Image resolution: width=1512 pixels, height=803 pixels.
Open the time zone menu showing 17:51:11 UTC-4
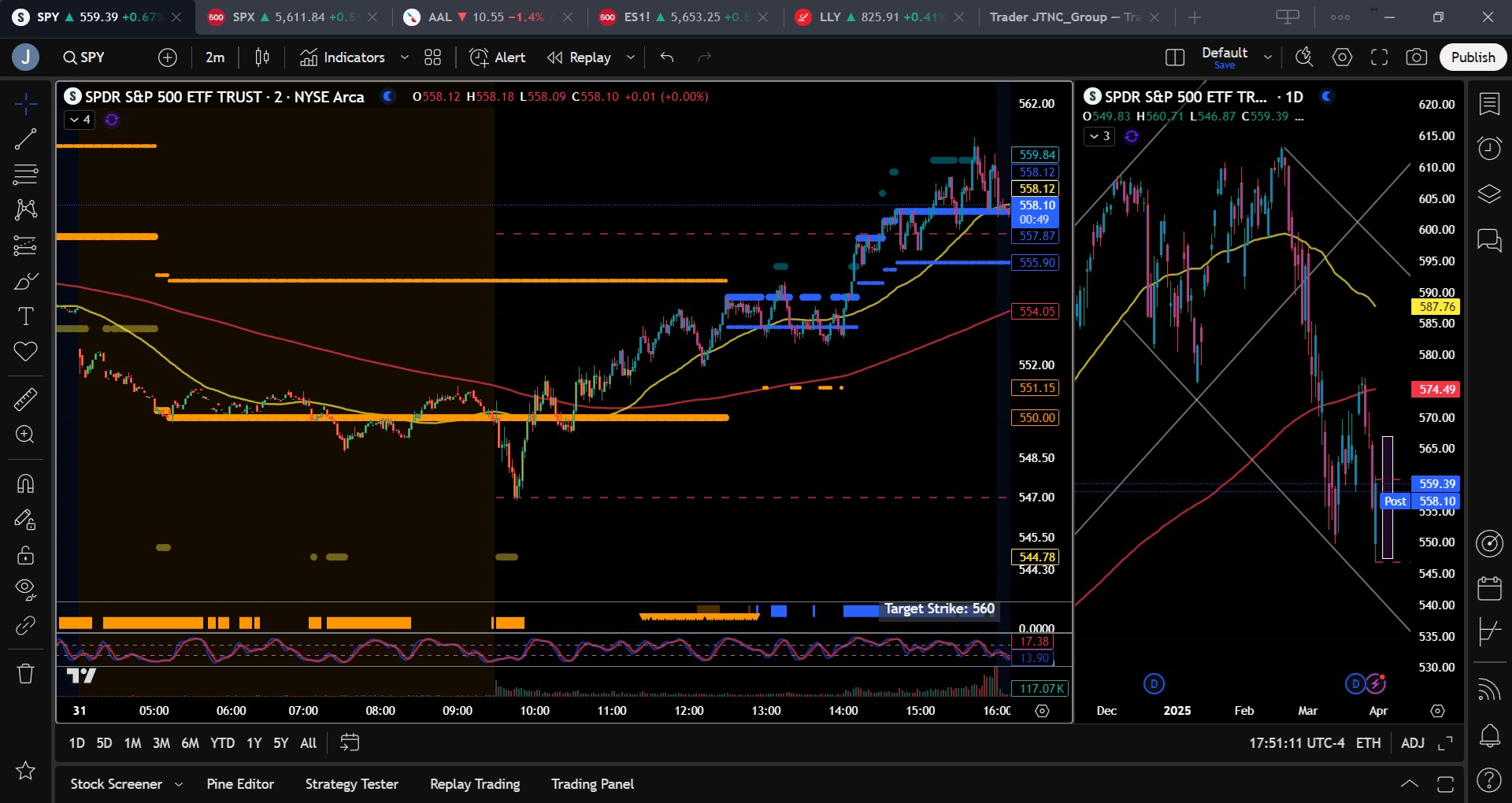[1296, 743]
